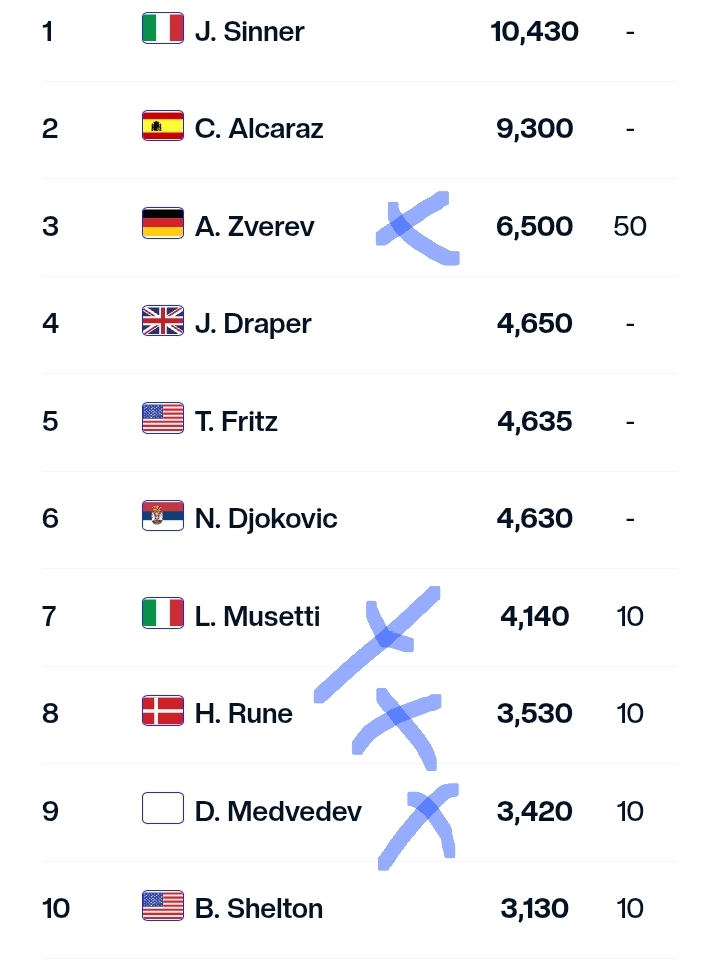Click the US flag next to B. Shelton
This screenshot has height=962, width=720.
[x=163, y=906]
